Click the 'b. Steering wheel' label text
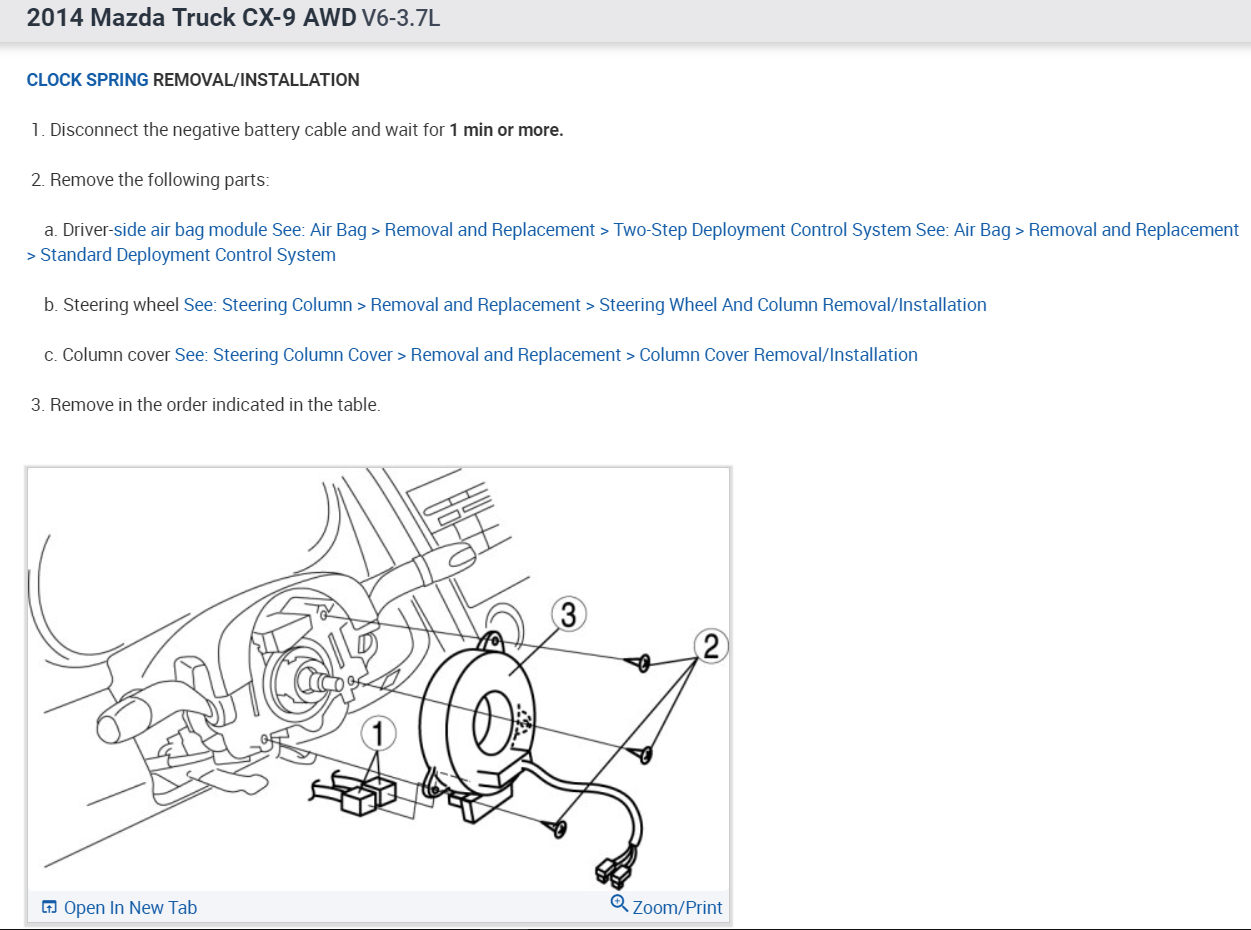Viewport: 1251px width, 930px height. [x=112, y=305]
